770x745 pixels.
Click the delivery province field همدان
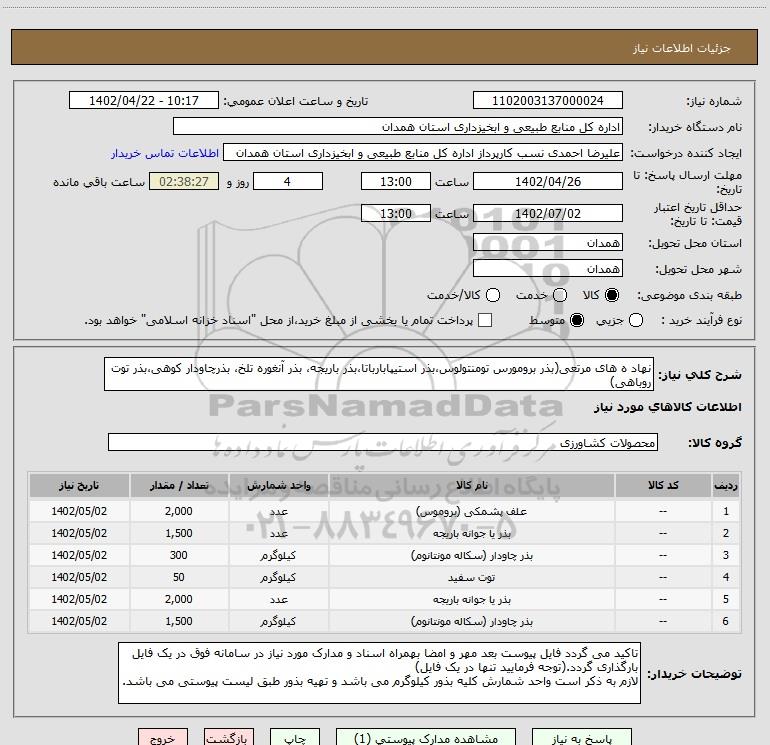point(548,243)
